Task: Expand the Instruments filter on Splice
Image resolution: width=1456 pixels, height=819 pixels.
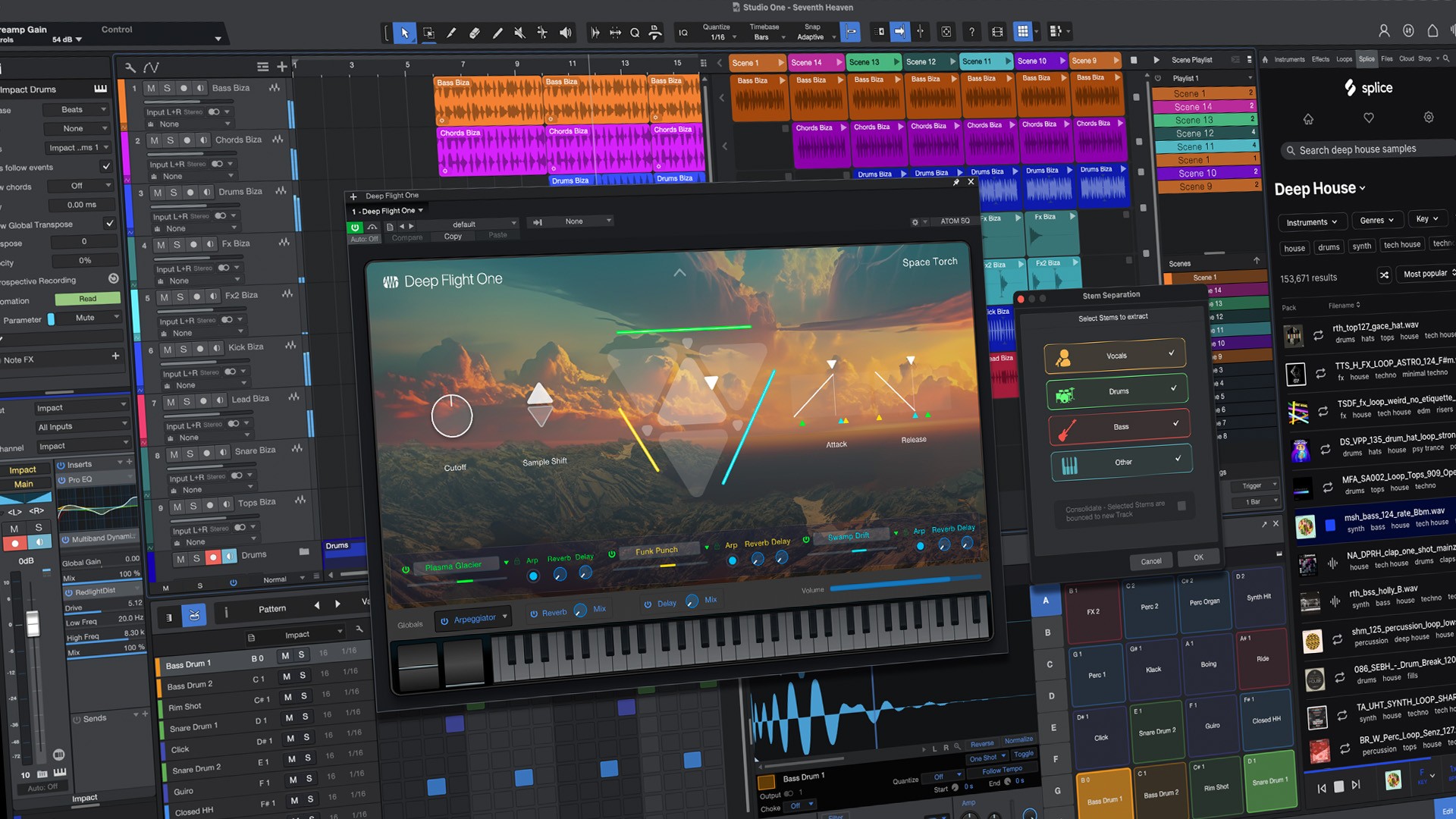Action: [x=1312, y=221]
